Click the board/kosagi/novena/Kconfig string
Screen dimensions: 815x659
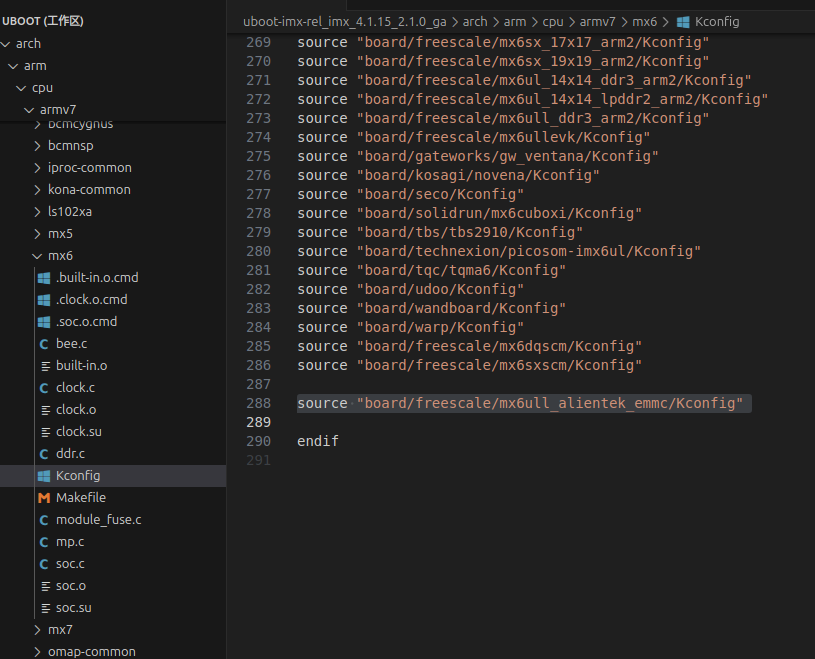(x=478, y=175)
